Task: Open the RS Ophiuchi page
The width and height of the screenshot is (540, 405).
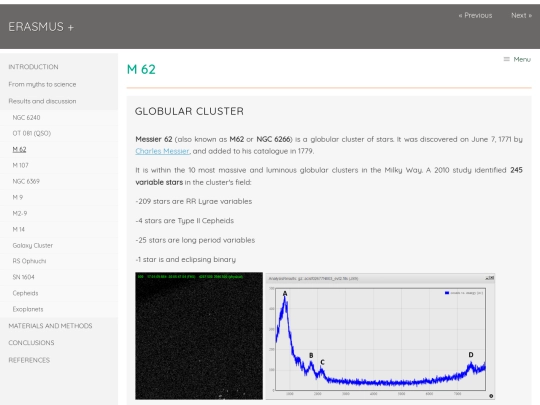Action: pos(29,261)
